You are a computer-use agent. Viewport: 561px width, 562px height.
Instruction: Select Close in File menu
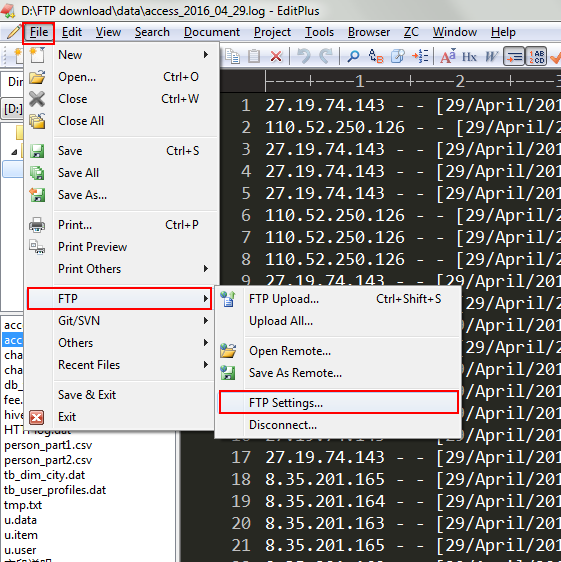[x=122, y=99]
